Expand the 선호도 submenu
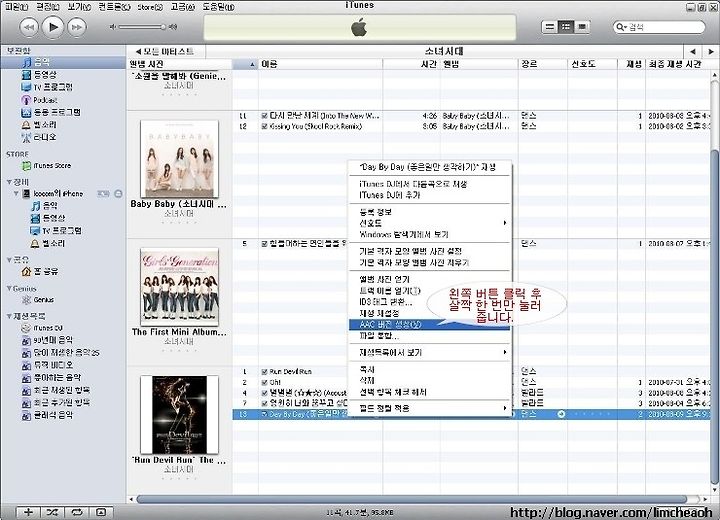This screenshot has height=520, width=720. (x=430, y=223)
